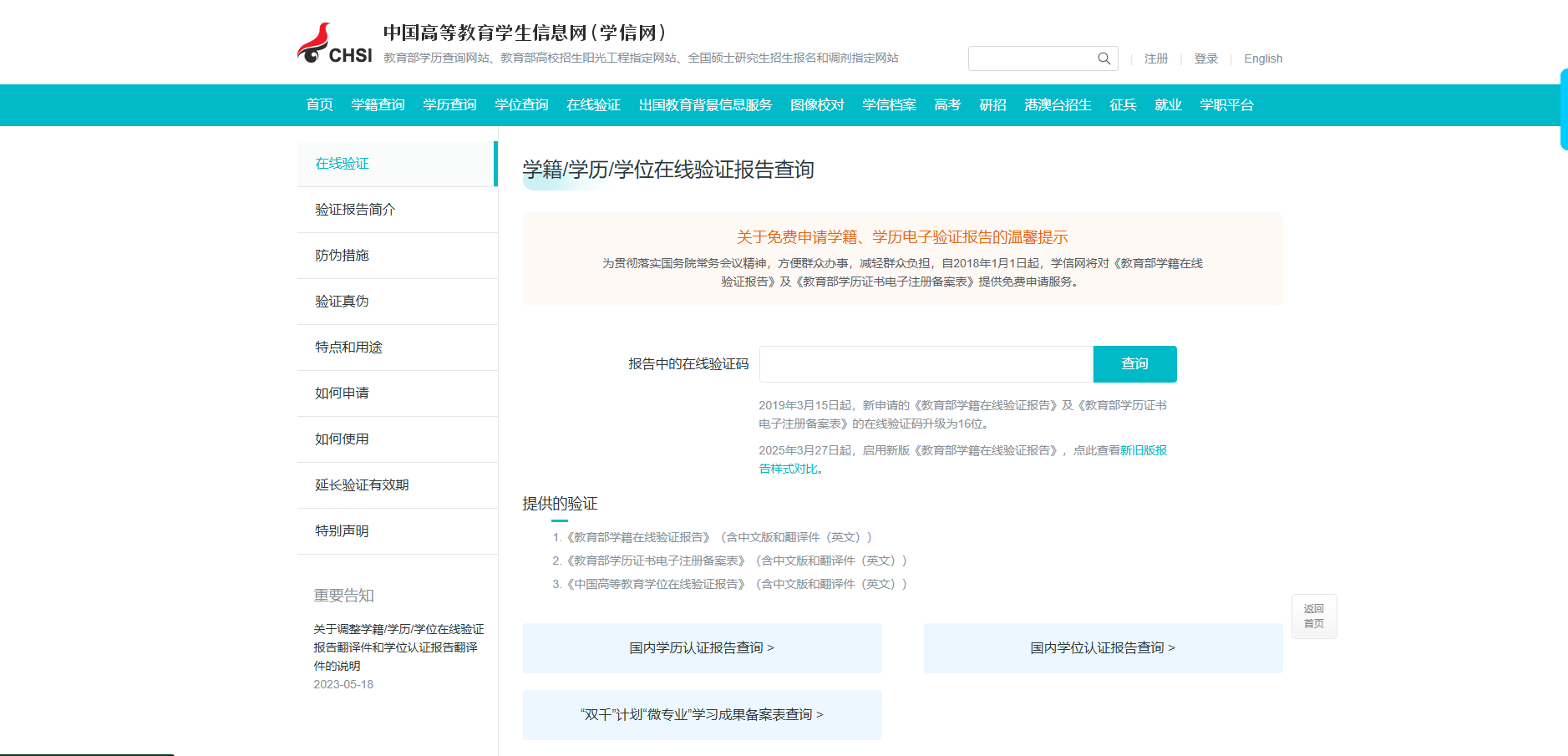
Task: Open 学位查询 in the navigation bar
Action: 521,105
